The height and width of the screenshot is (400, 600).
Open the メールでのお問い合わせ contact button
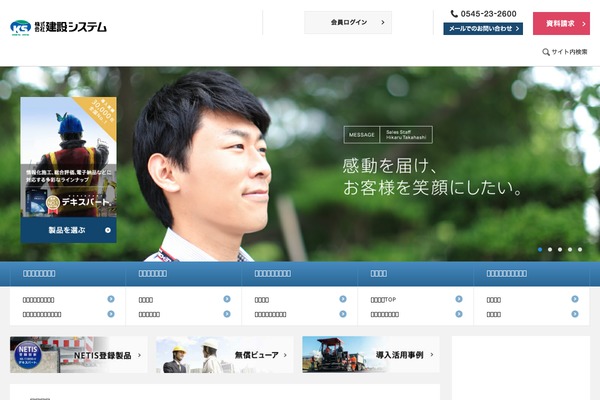tap(483, 29)
